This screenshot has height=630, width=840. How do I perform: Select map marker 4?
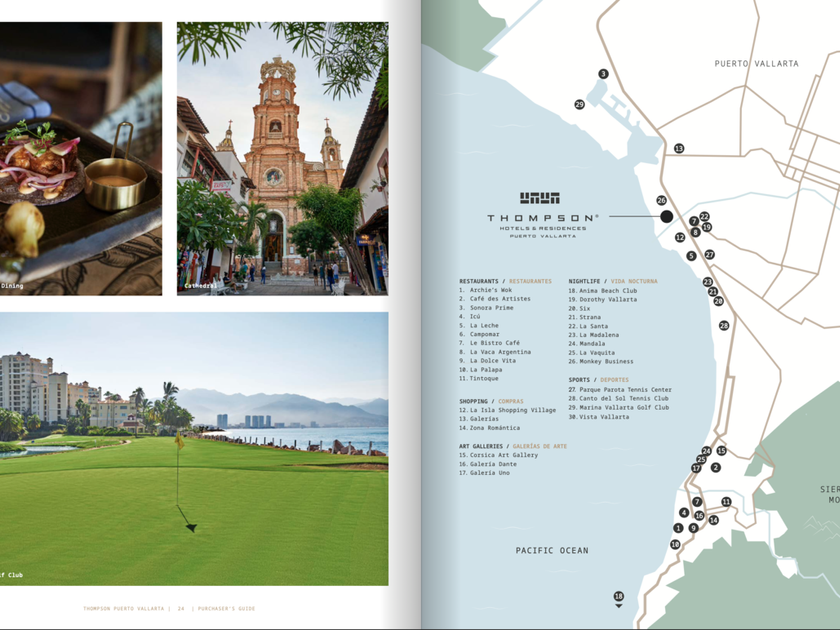[684, 513]
